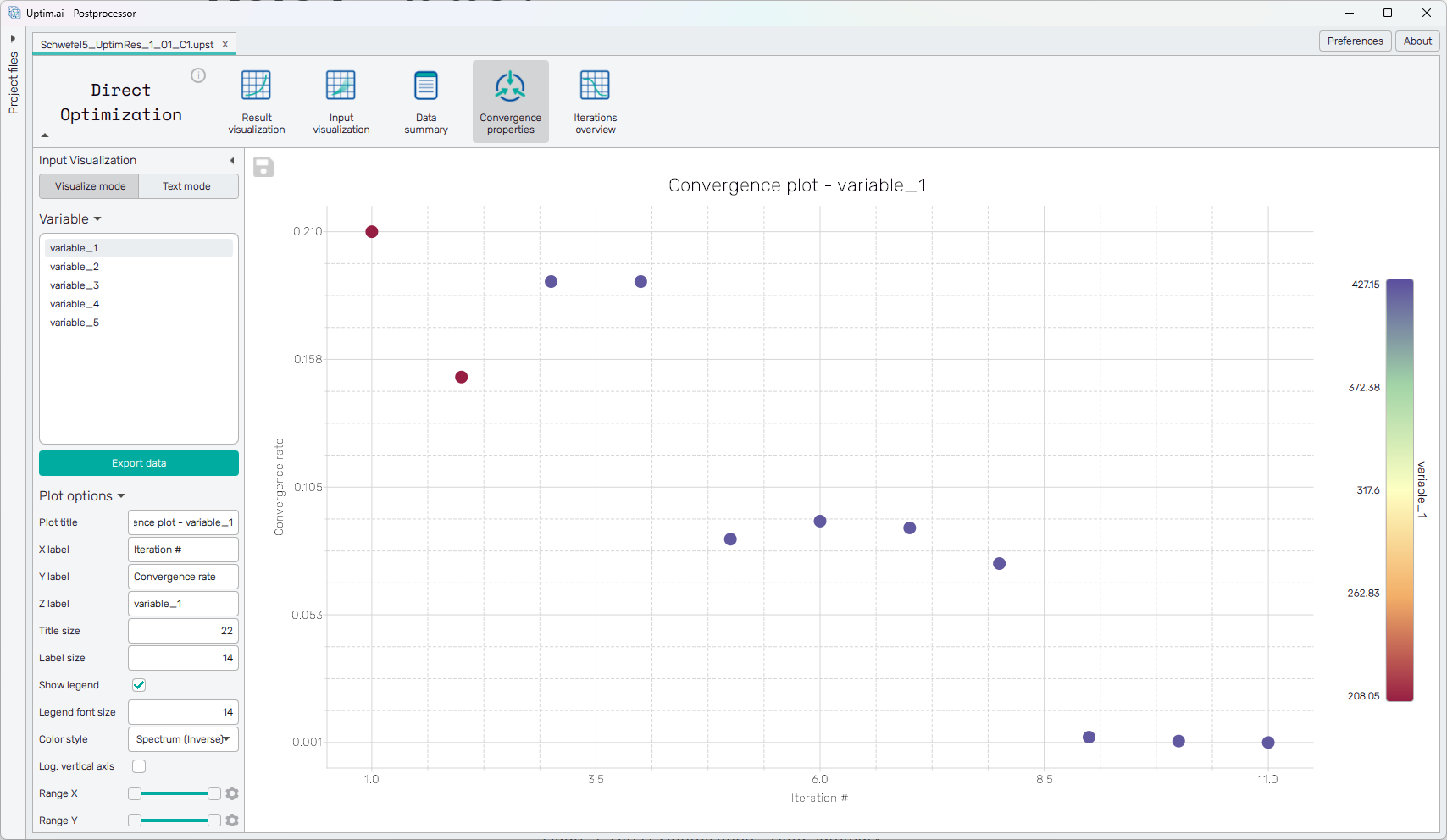Disable the Show legend checkbox

click(x=139, y=685)
